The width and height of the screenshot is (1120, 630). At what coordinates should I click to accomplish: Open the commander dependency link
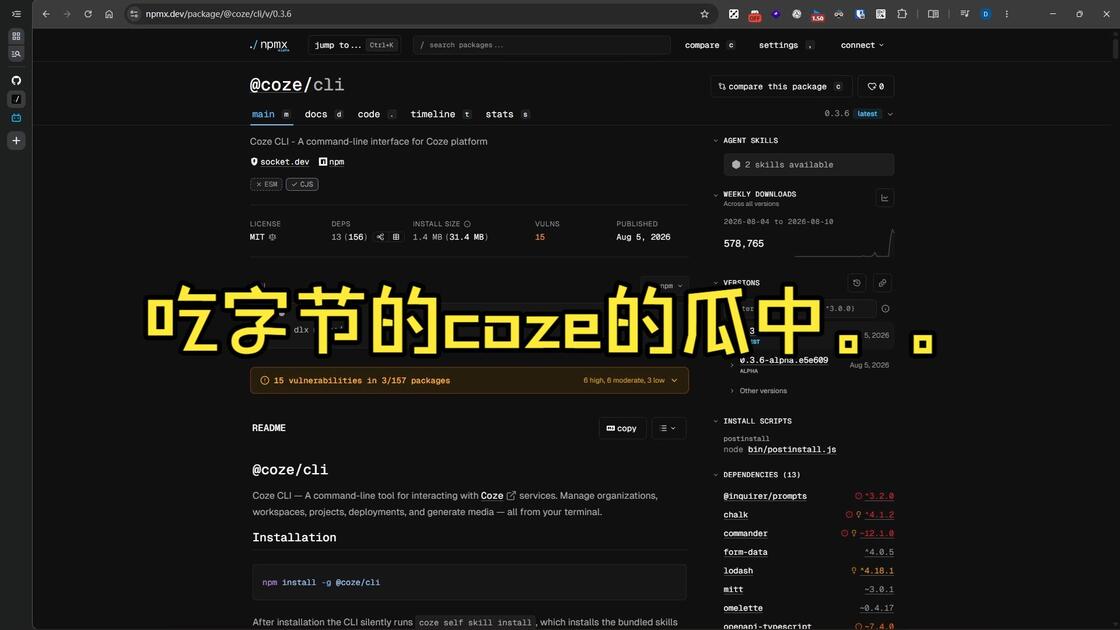point(745,534)
